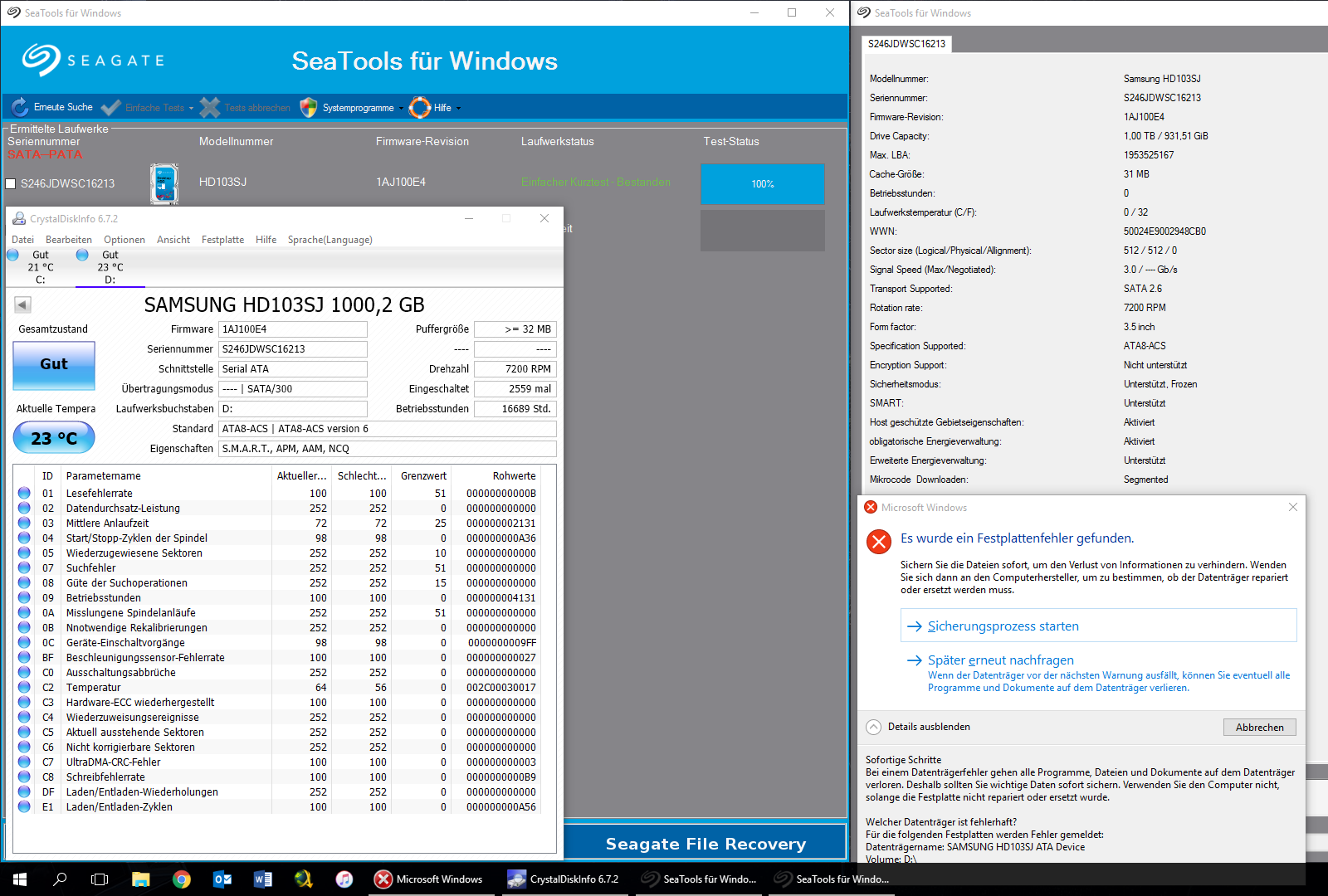Screen dimensions: 1328x896
Task: Open Task View from taskbar
Action: pos(100,879)
